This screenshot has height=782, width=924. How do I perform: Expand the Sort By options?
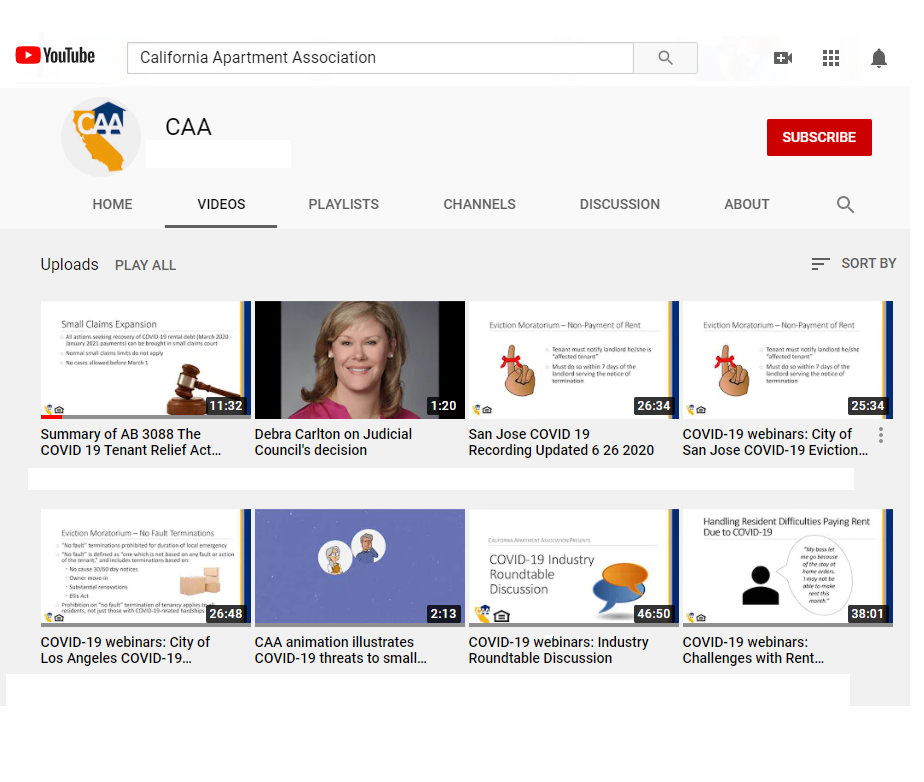point(853,263)
